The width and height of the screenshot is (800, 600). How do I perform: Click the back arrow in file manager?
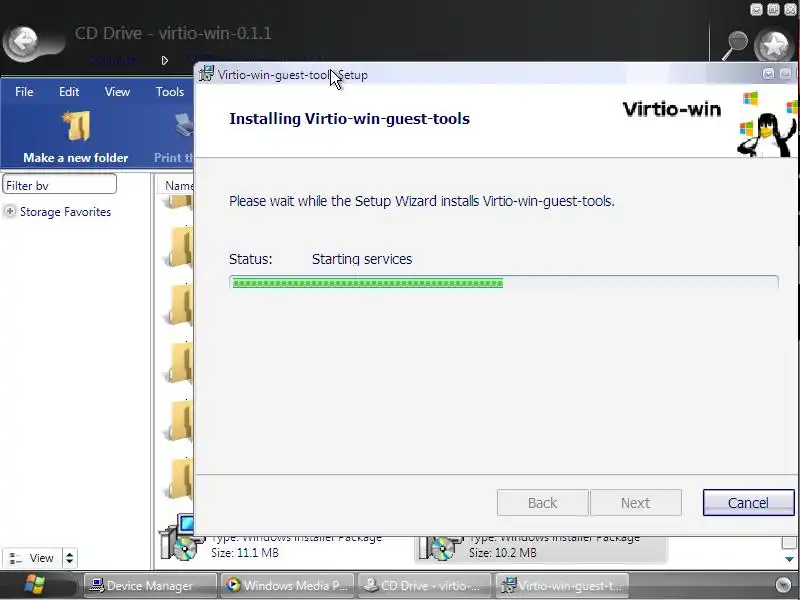coord(22,42)
